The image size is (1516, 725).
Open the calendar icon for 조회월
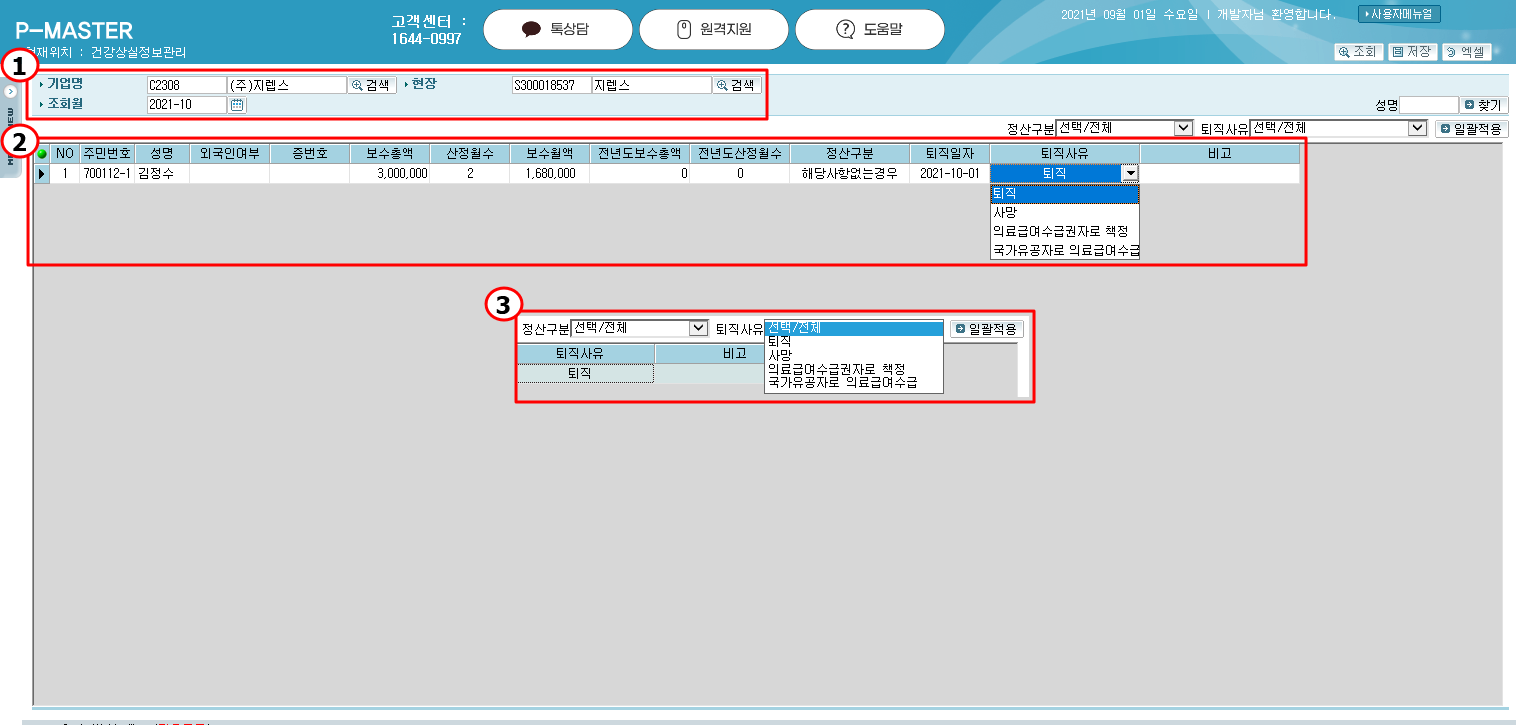(238, 105)
